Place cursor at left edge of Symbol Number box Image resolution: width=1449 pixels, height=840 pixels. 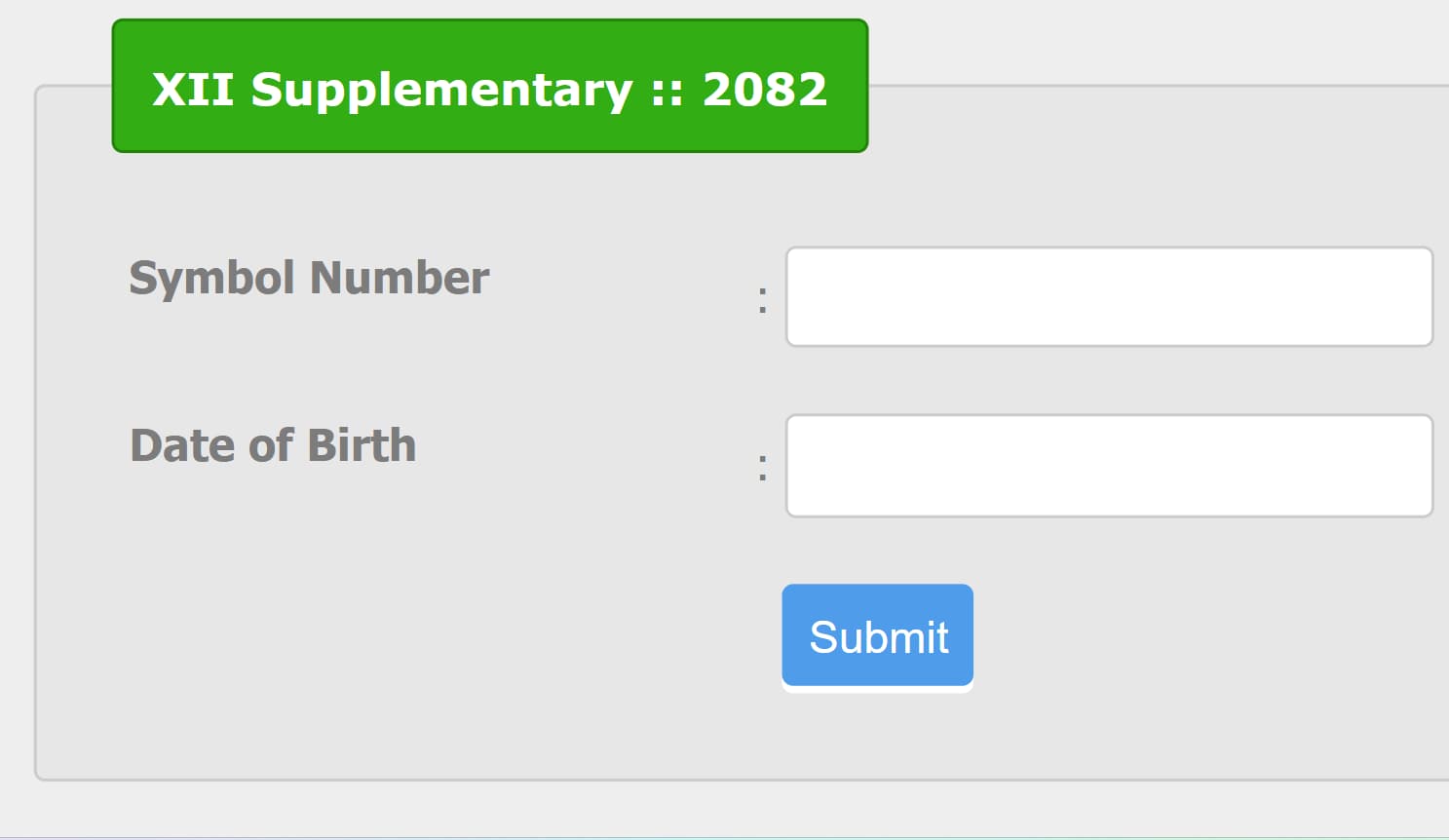click(799, 297)
